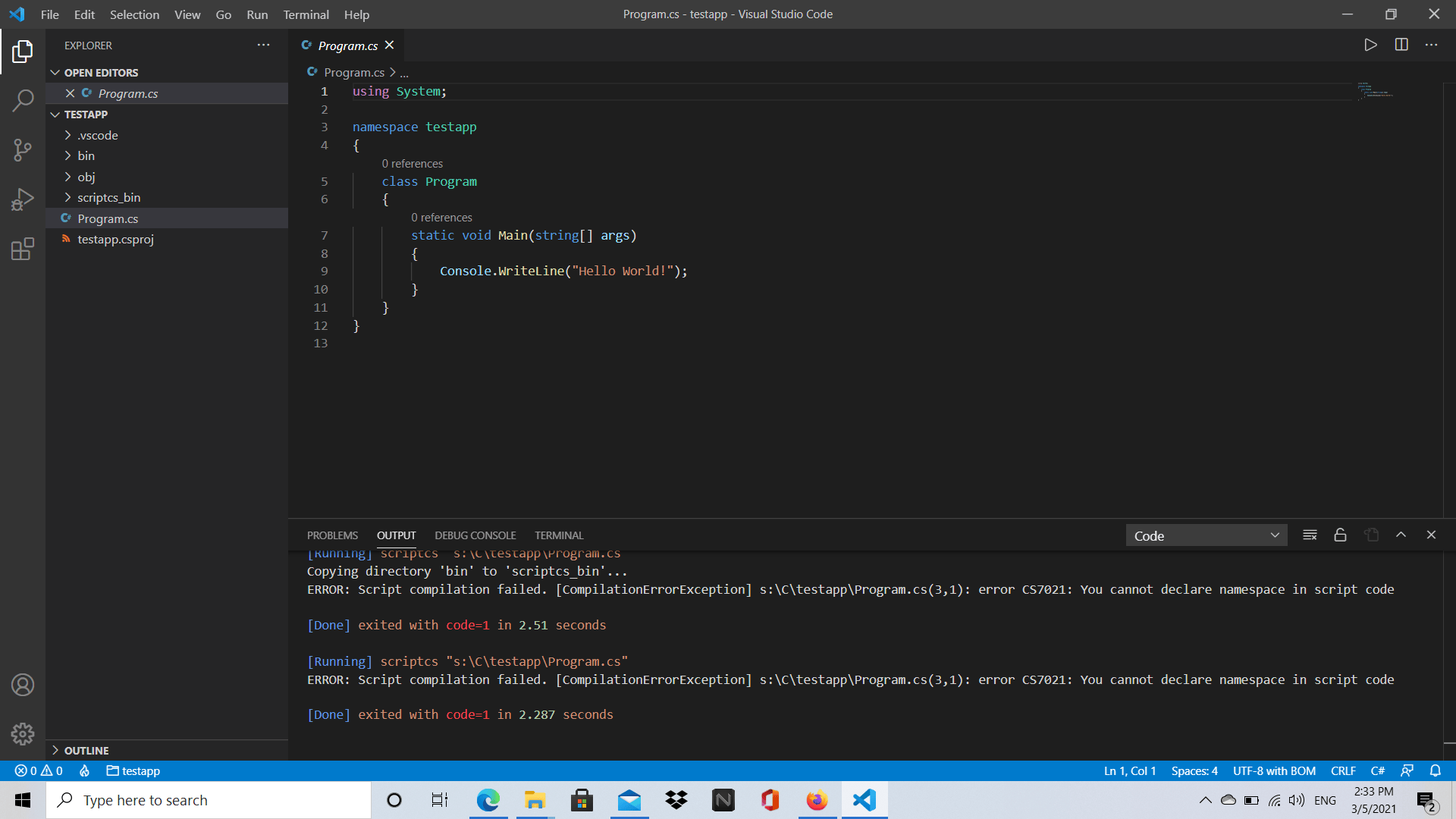This screenshot has width=1456, height=819.
Task: Switch to the Terminal panel tab
Action: coord(559,535)
